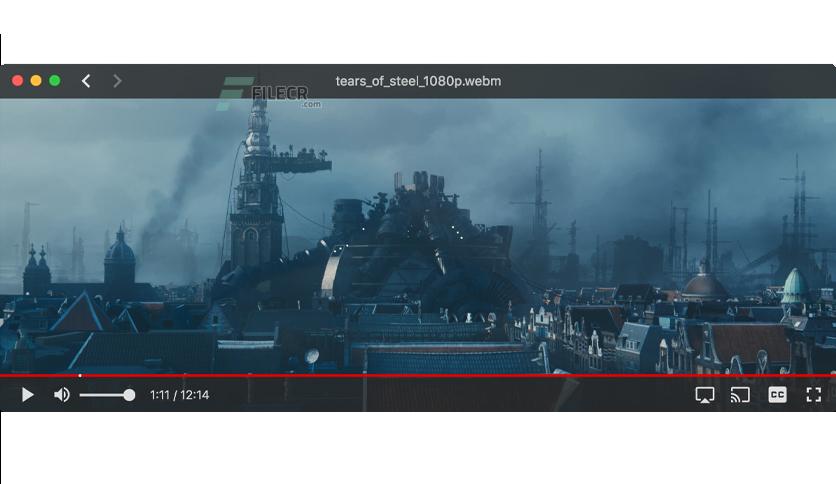This screenshot has height=484, width=836.
Task: Open AirPlay output options
Action: pyautogui.click(x=705, y=395)
